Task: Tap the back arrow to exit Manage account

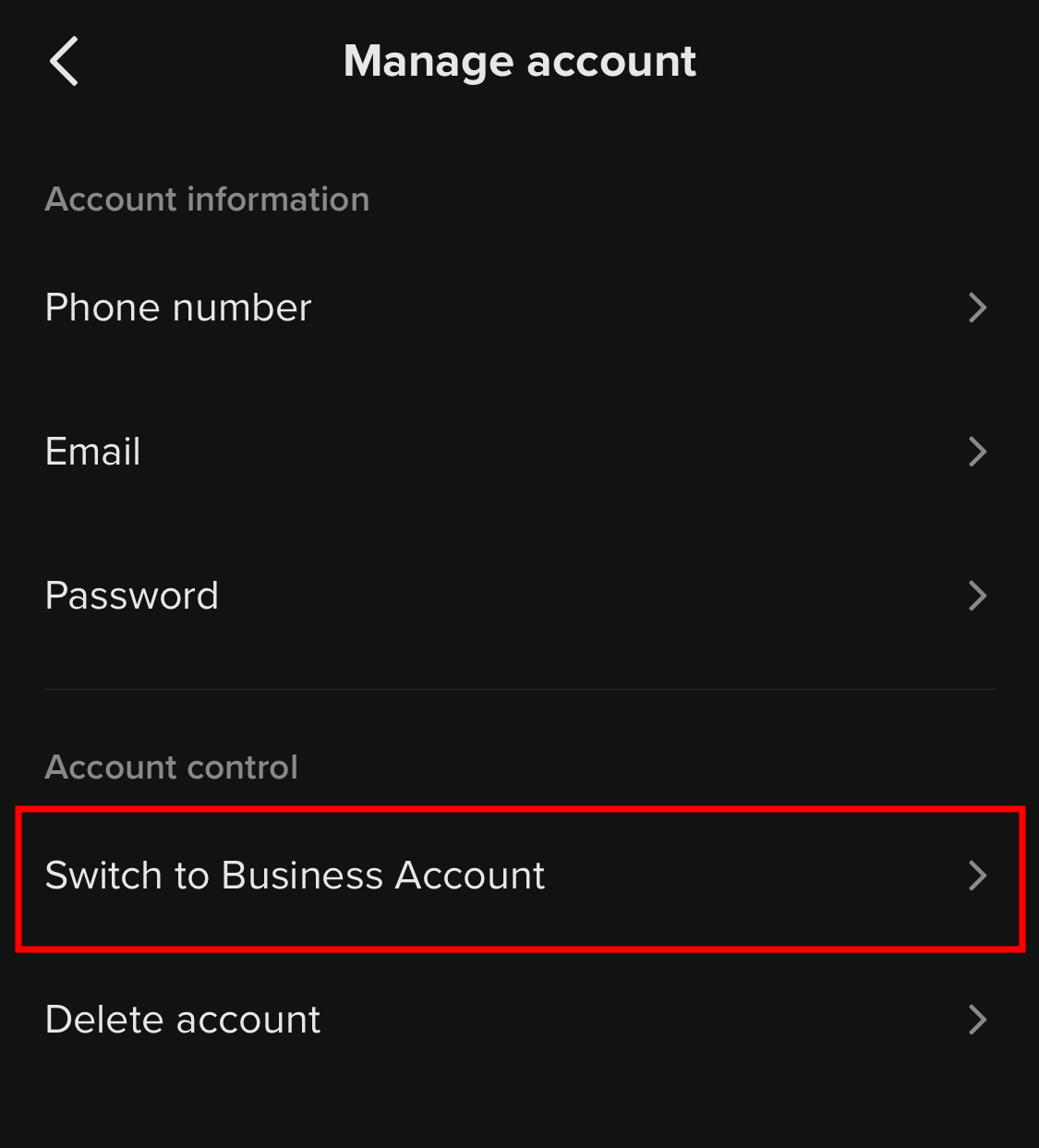Action: click(63, 61)
